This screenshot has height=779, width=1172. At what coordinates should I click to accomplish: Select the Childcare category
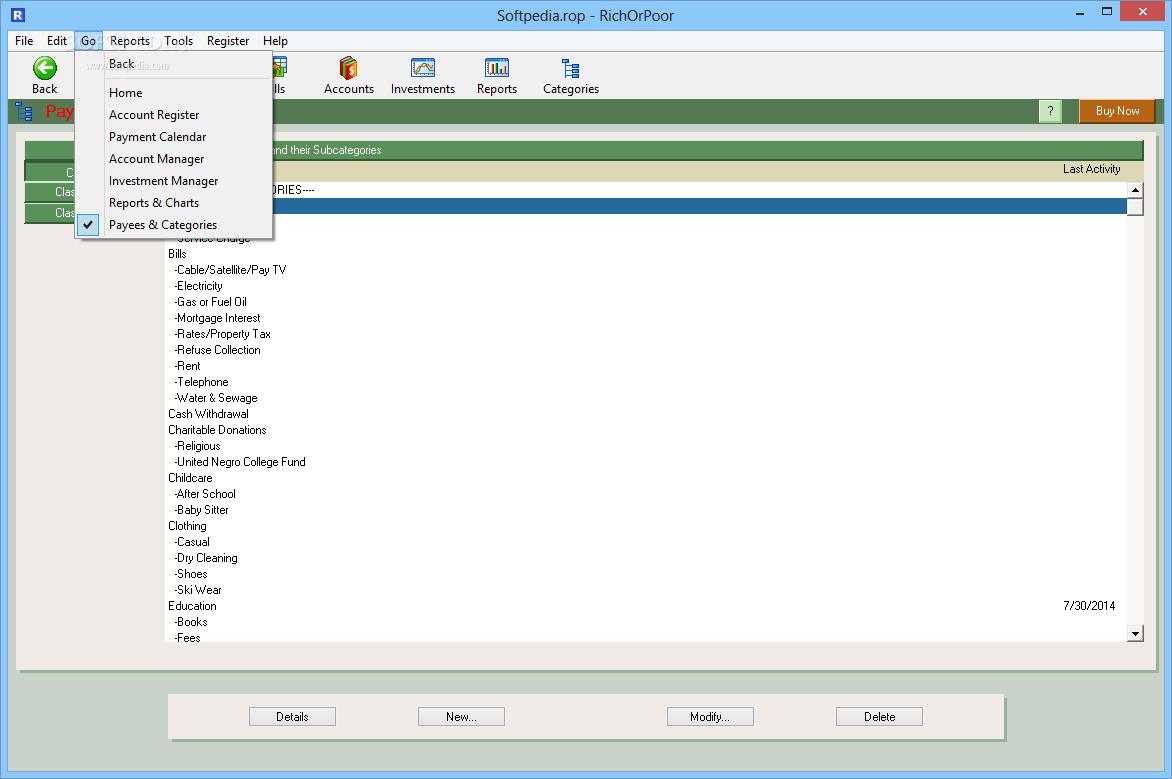point(190,478)
